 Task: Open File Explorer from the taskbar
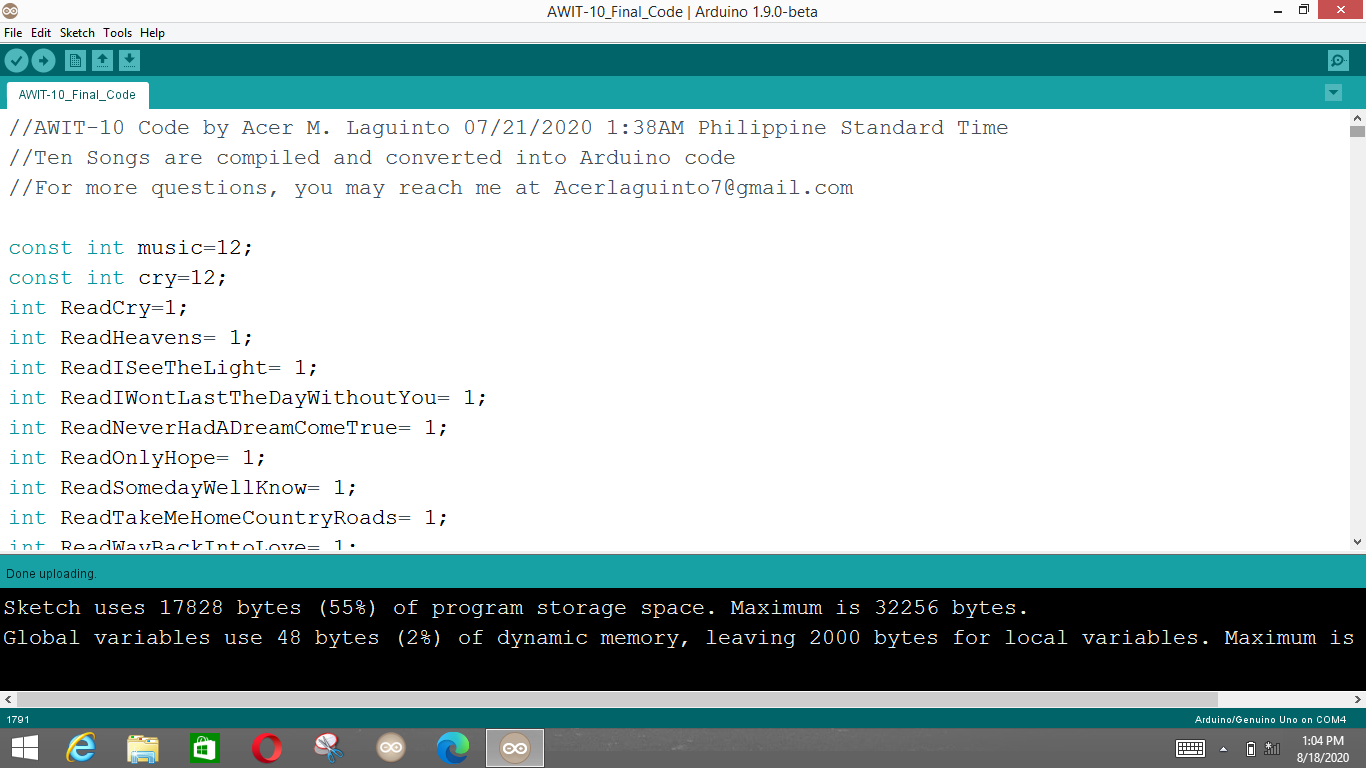coord(143,748)
